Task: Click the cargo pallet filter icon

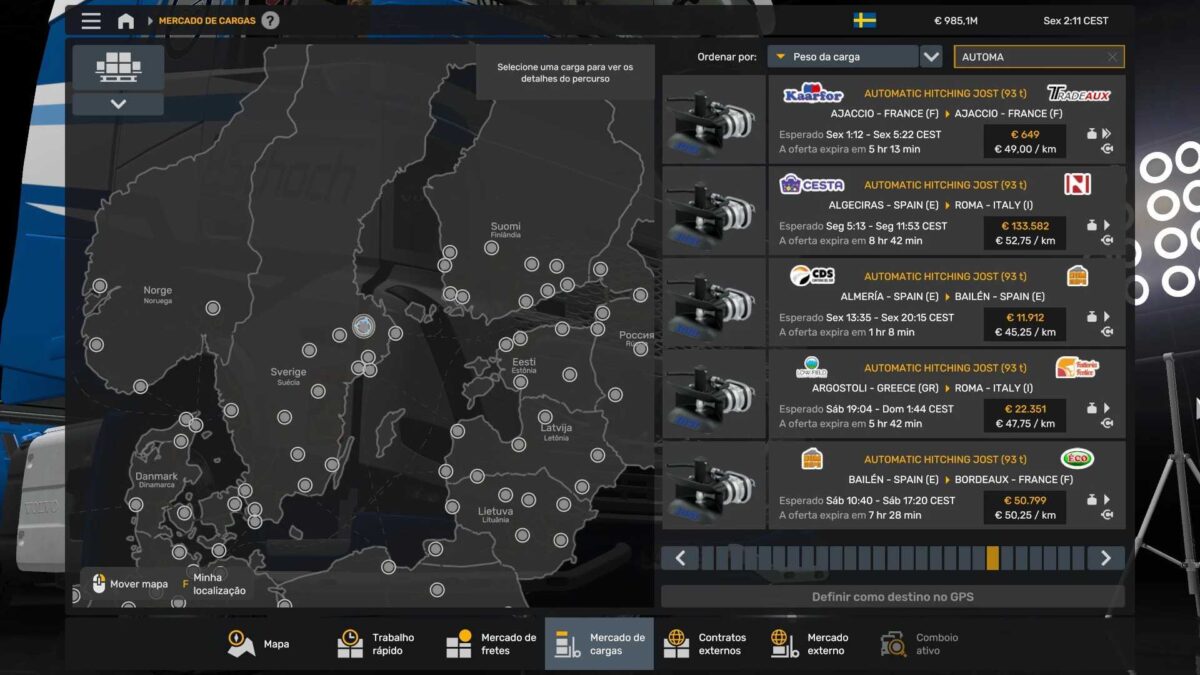Action: 118,67
